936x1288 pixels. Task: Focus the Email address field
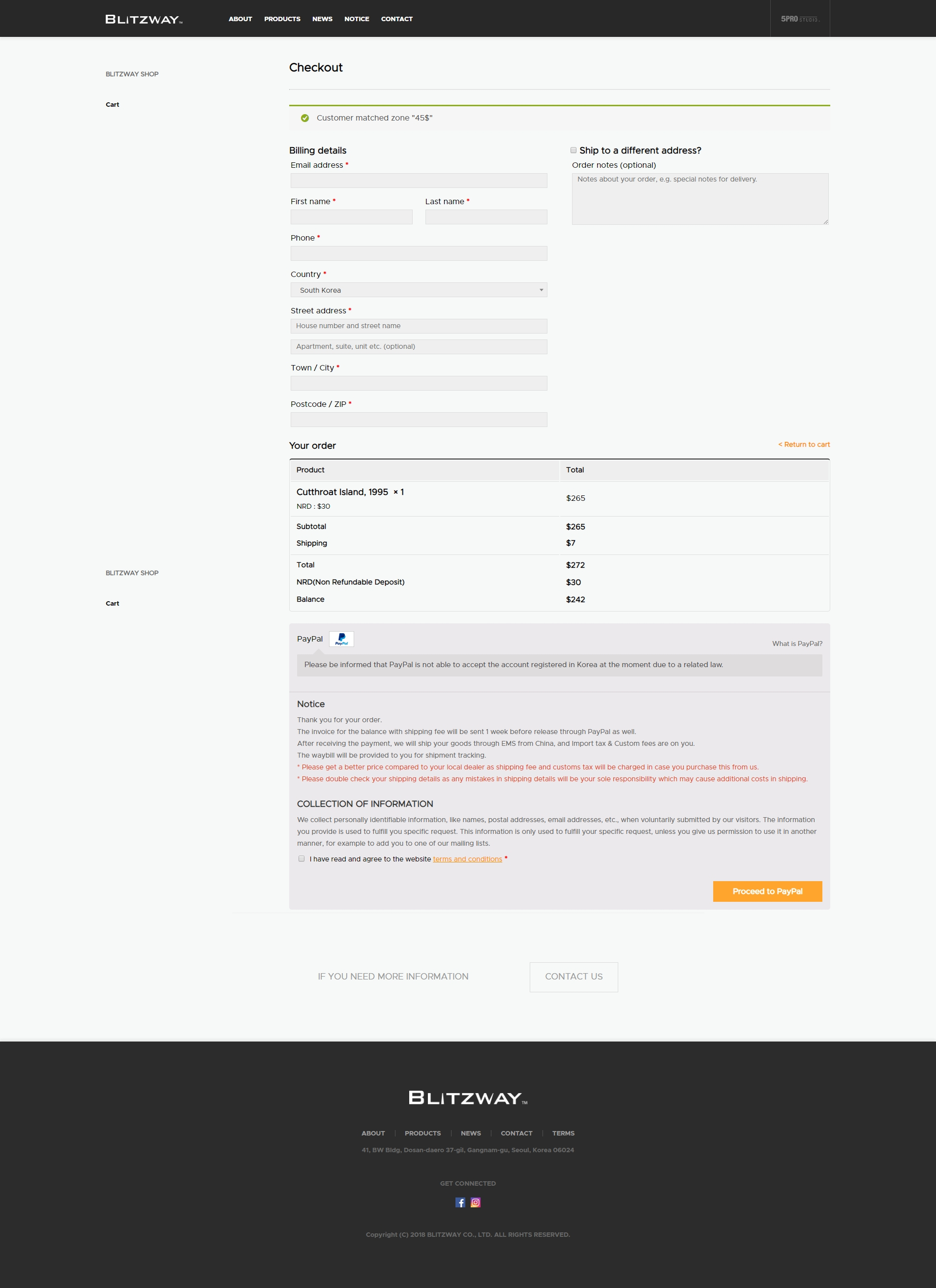(x=419, y=181)
